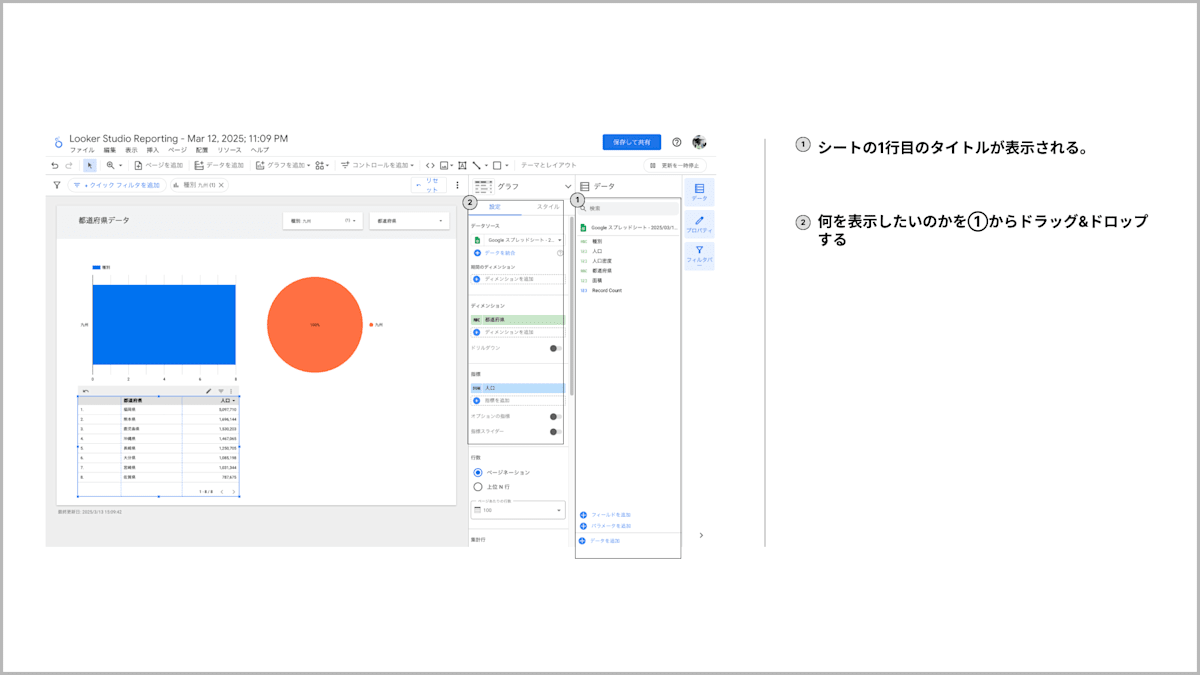This screenshot has width=1200, height=675.
Task: Toggle the ドリルダウン switch
Action: tap(555, 348)
